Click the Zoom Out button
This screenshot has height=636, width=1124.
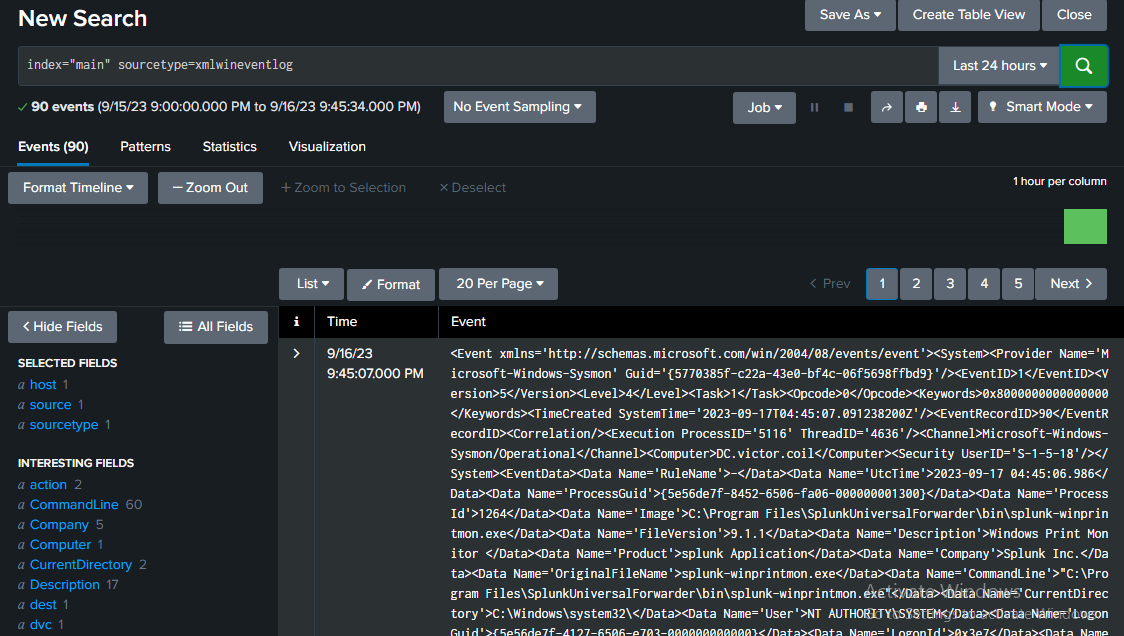click(210, 187)
